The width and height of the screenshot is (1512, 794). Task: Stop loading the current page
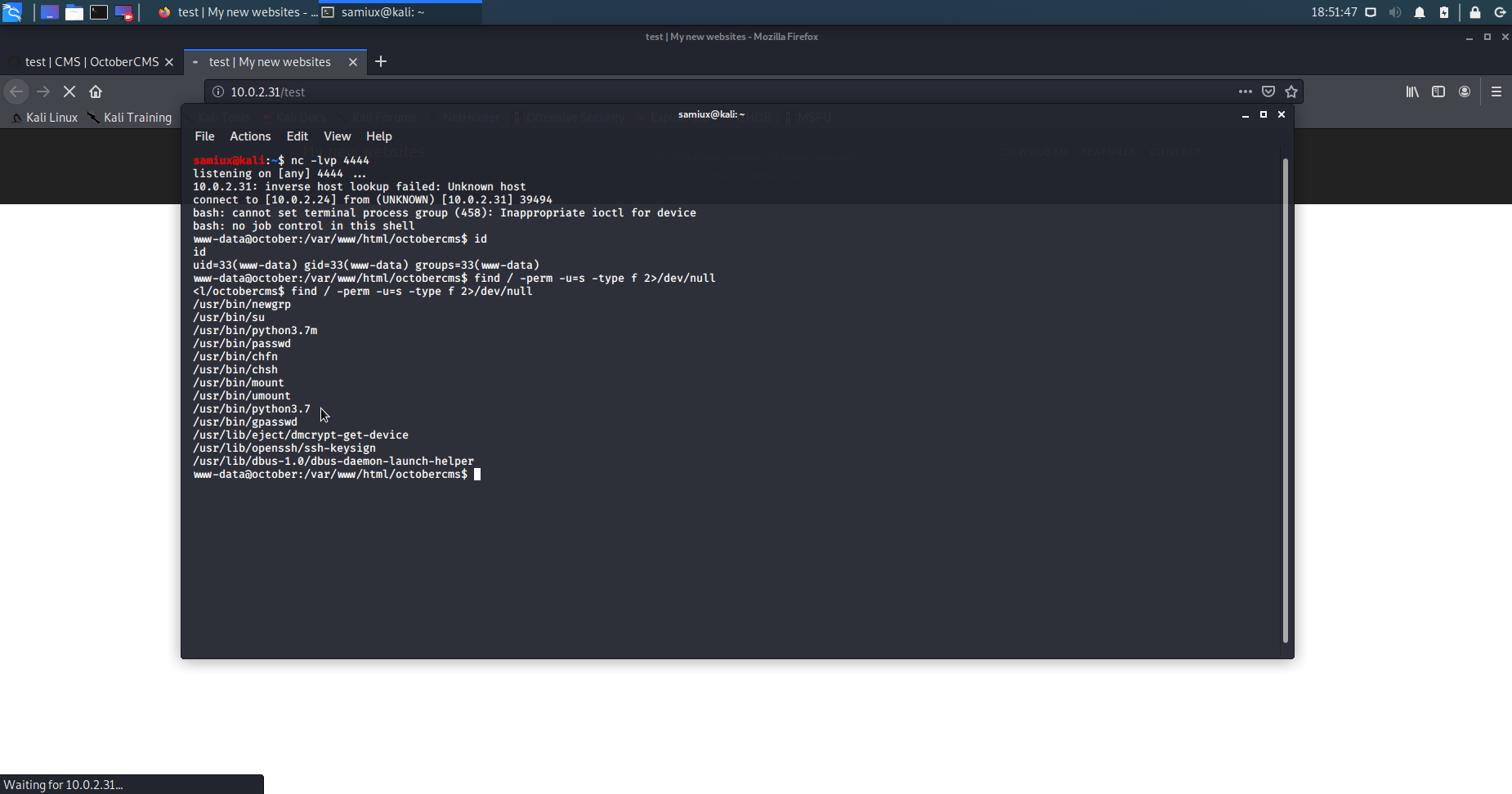coord(69,91)
